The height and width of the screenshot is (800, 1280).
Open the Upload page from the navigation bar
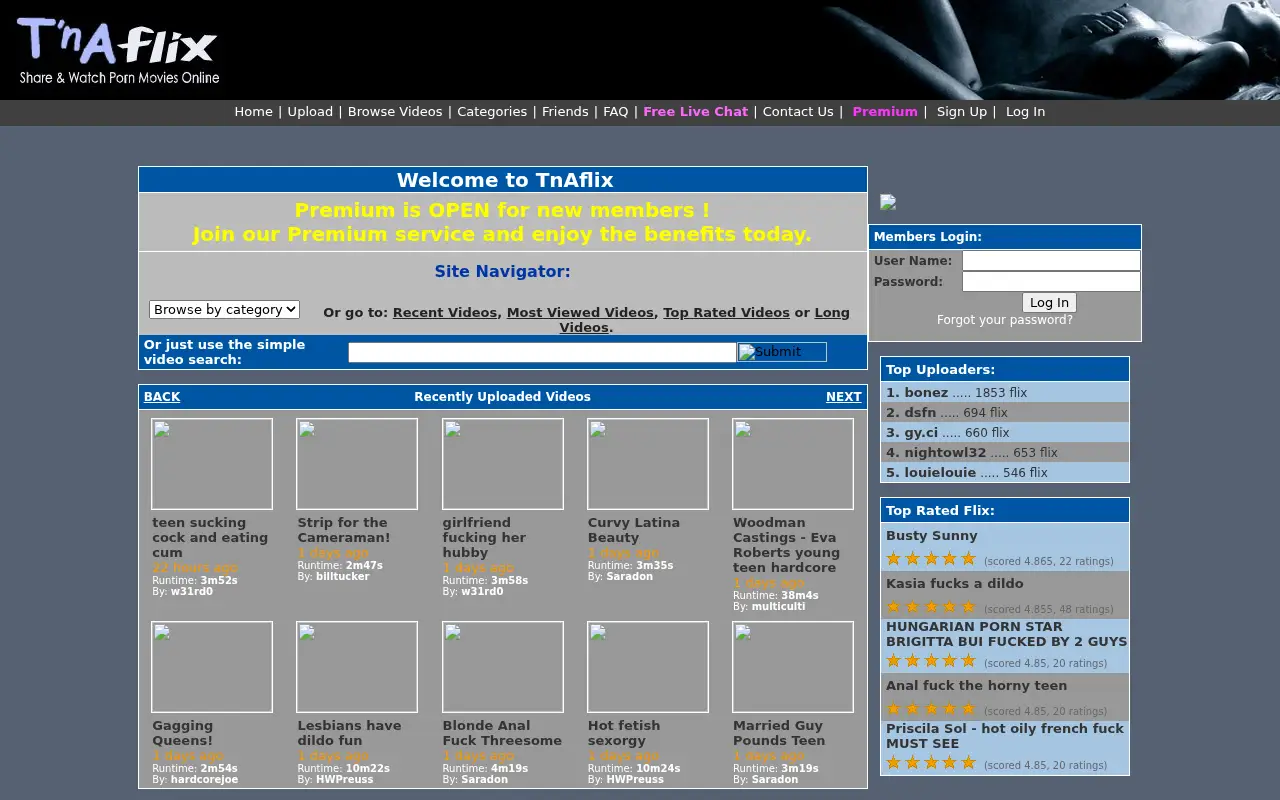point(310,112)
